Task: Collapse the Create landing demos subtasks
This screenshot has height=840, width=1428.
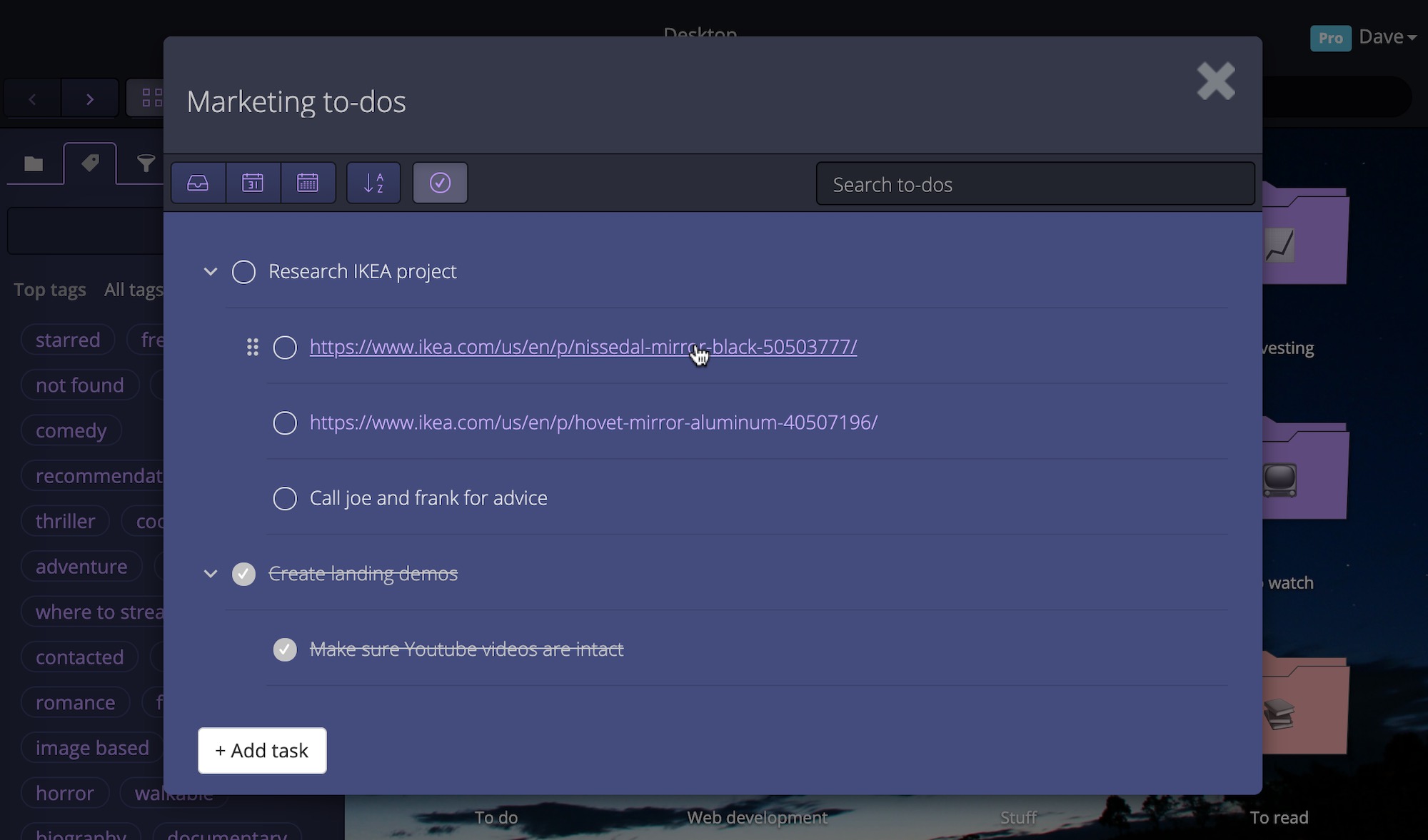Action: coord(210,574)
